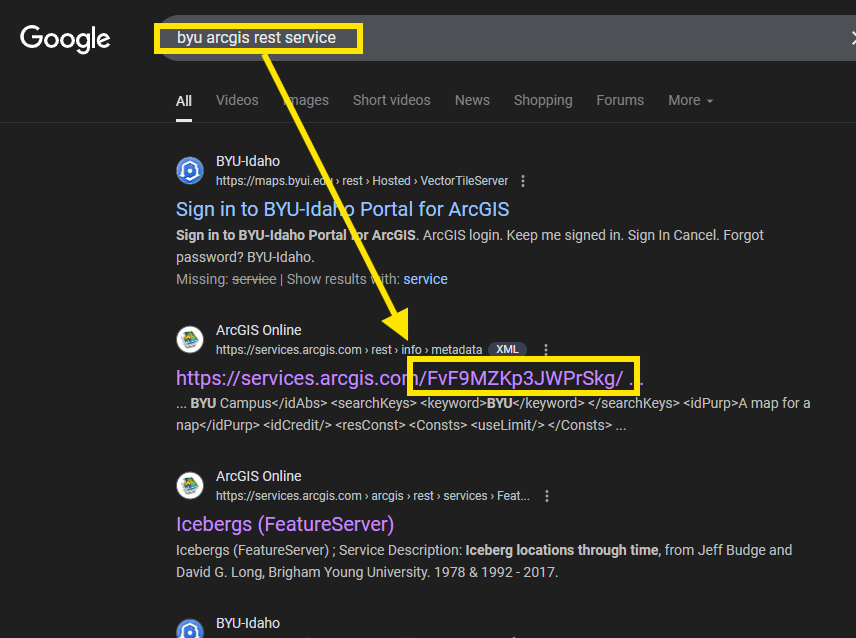Click the 'arcgis › rest › services' breadcrumb
The width and height of the screenshot is (856, 638).
[x=429, y=496]
